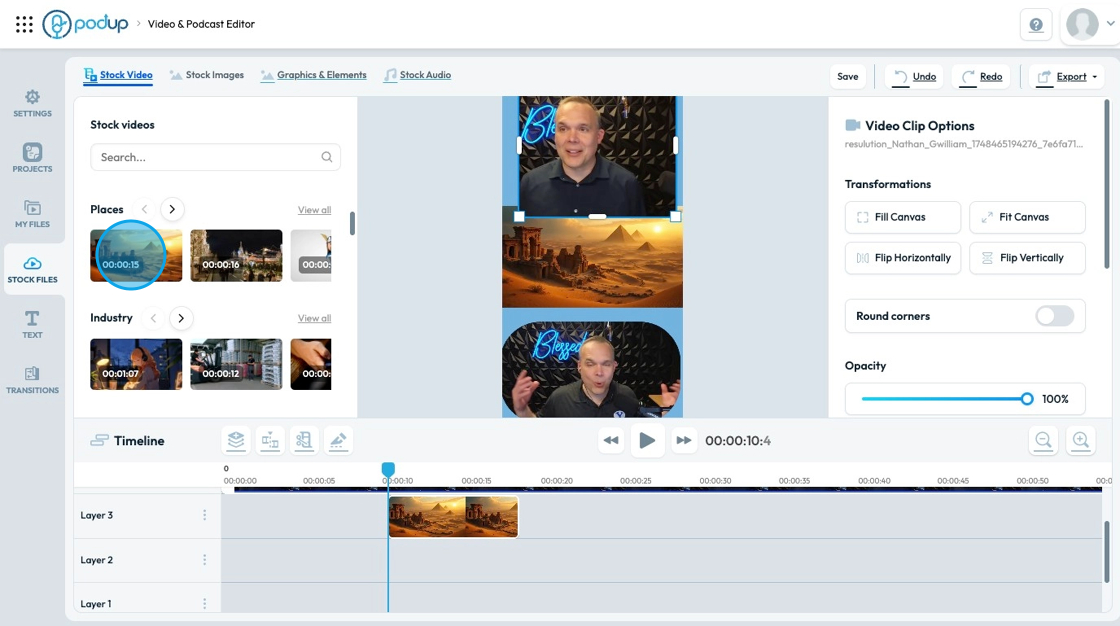
Task: Select the 00:00:16 Places video thumbnail
Action: (236, 255)
